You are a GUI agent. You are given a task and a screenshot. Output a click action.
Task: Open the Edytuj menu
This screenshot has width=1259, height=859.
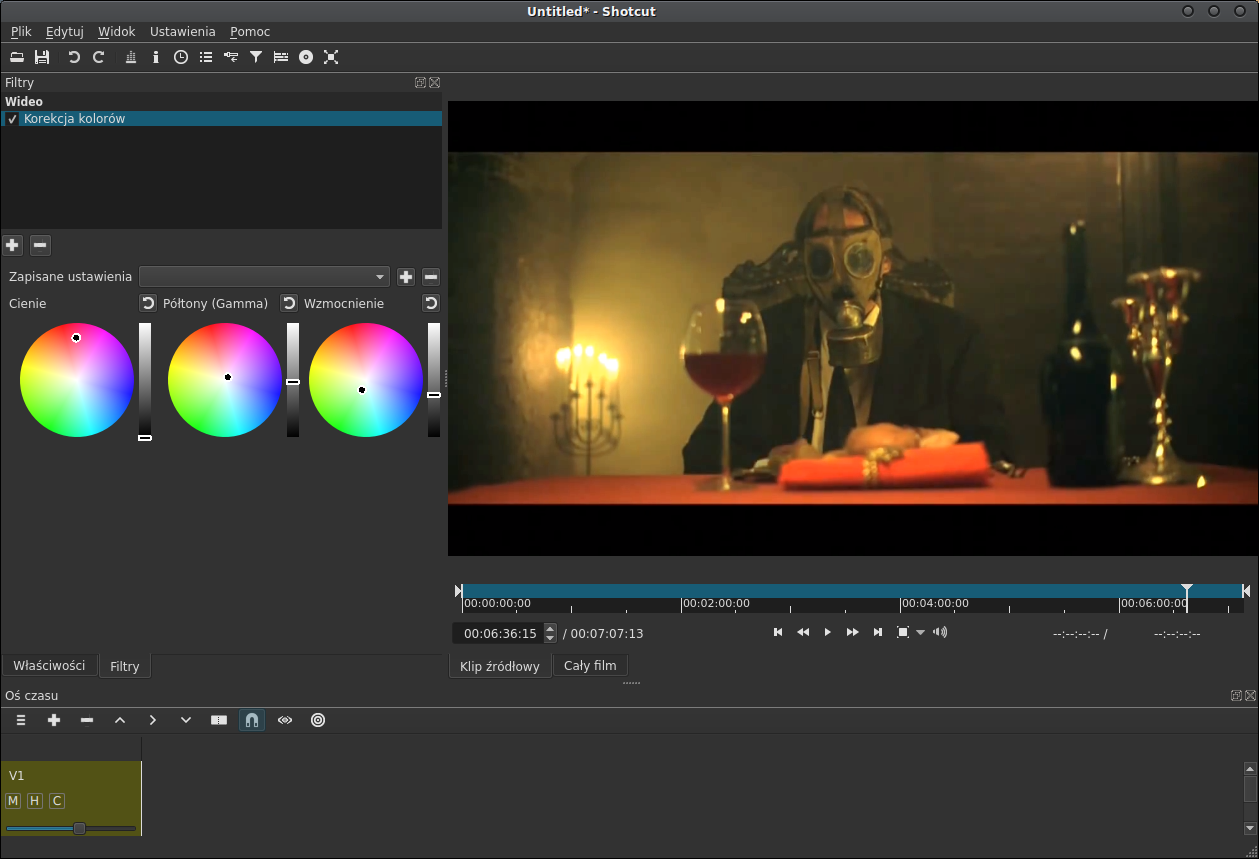(65, 32)
